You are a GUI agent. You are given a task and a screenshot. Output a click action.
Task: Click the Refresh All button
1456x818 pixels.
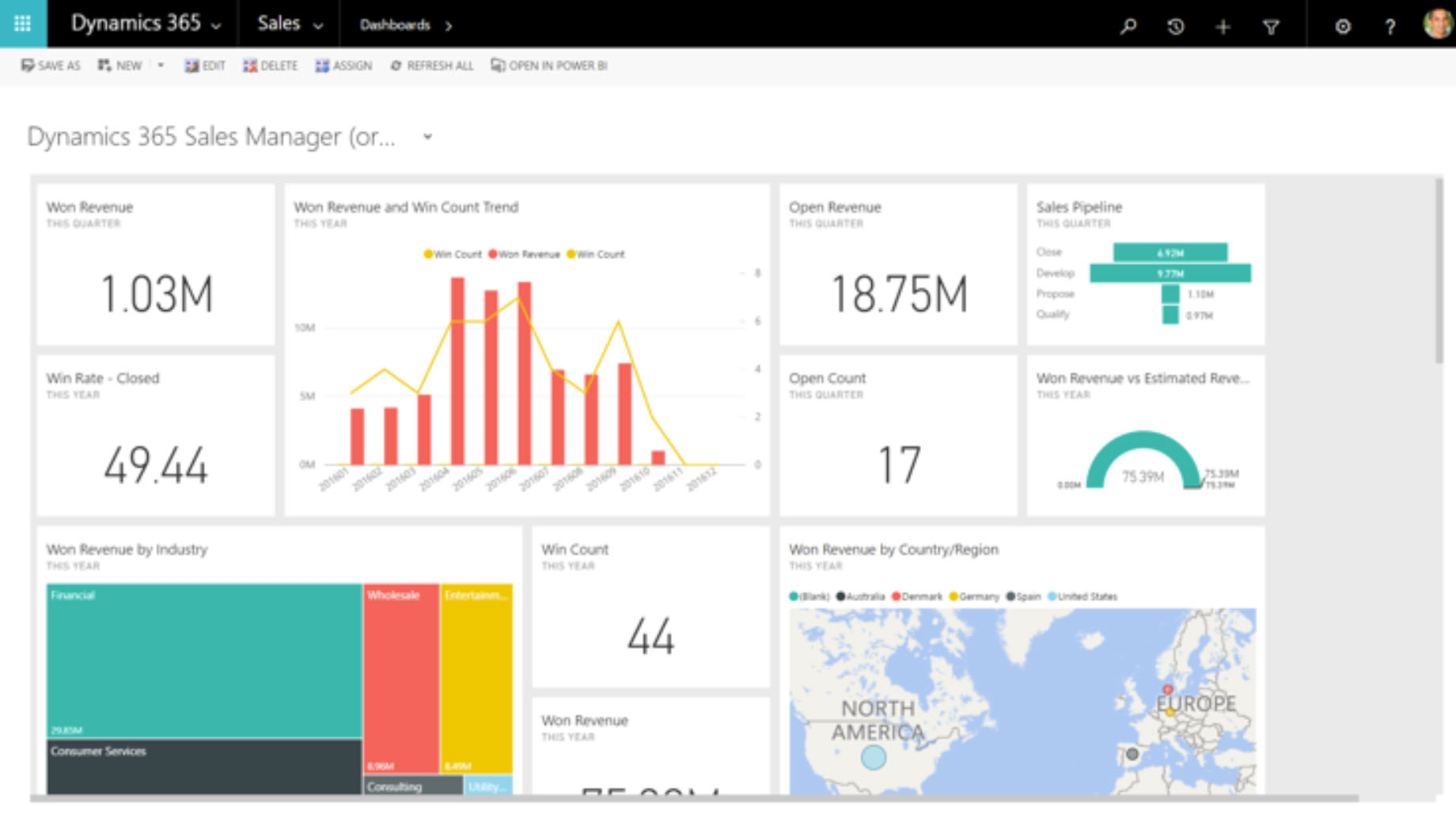click(x=431, y=66)
